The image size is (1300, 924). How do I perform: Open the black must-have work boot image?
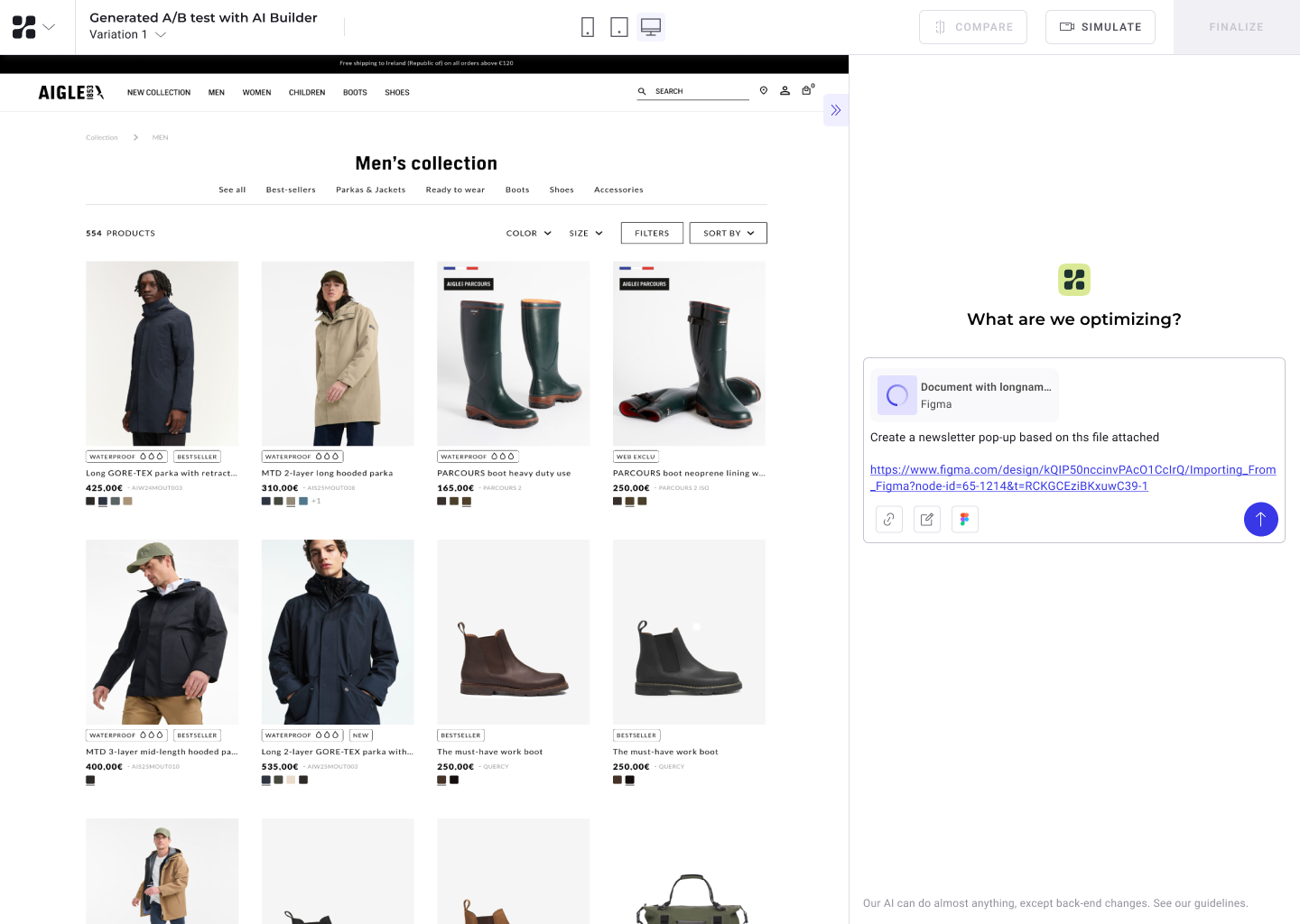(x=689, y=632)
